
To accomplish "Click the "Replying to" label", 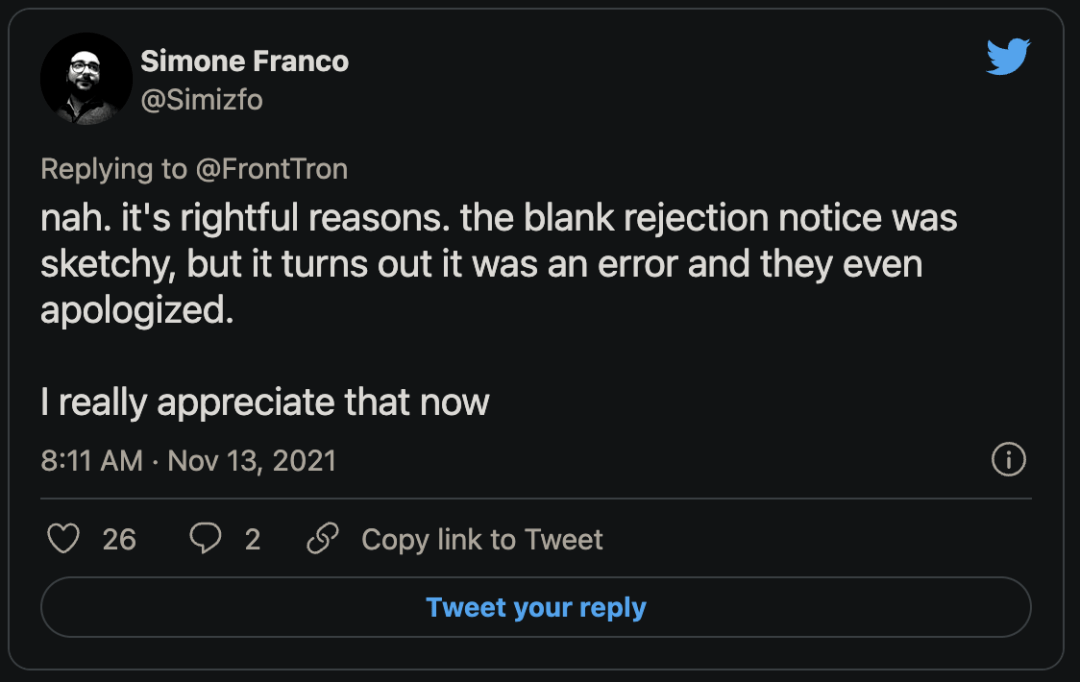I will [x=113, y=169].
